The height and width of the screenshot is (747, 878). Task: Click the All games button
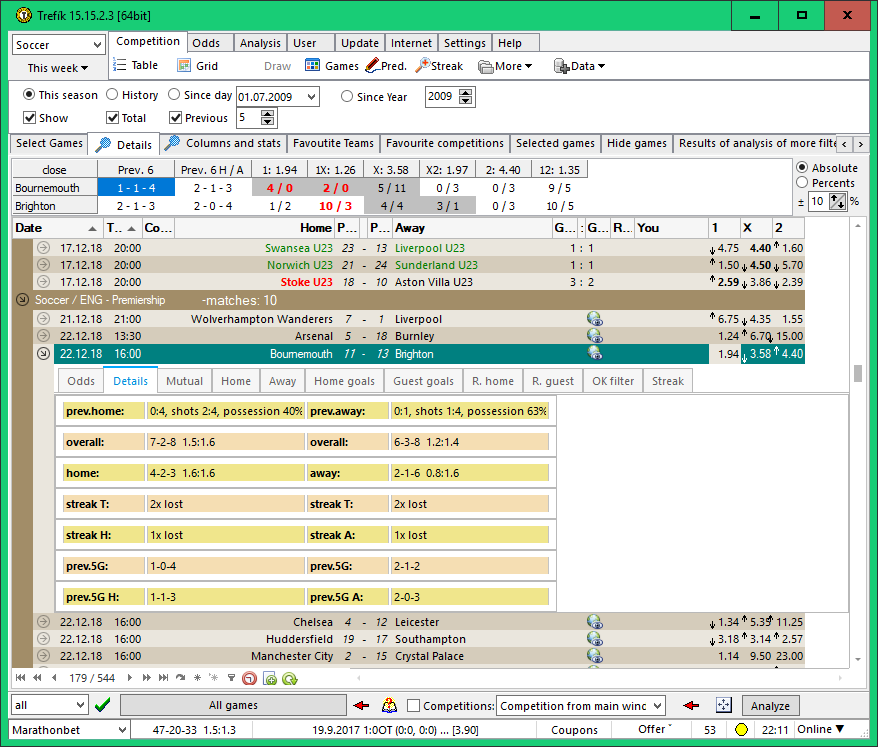[233, 705]
